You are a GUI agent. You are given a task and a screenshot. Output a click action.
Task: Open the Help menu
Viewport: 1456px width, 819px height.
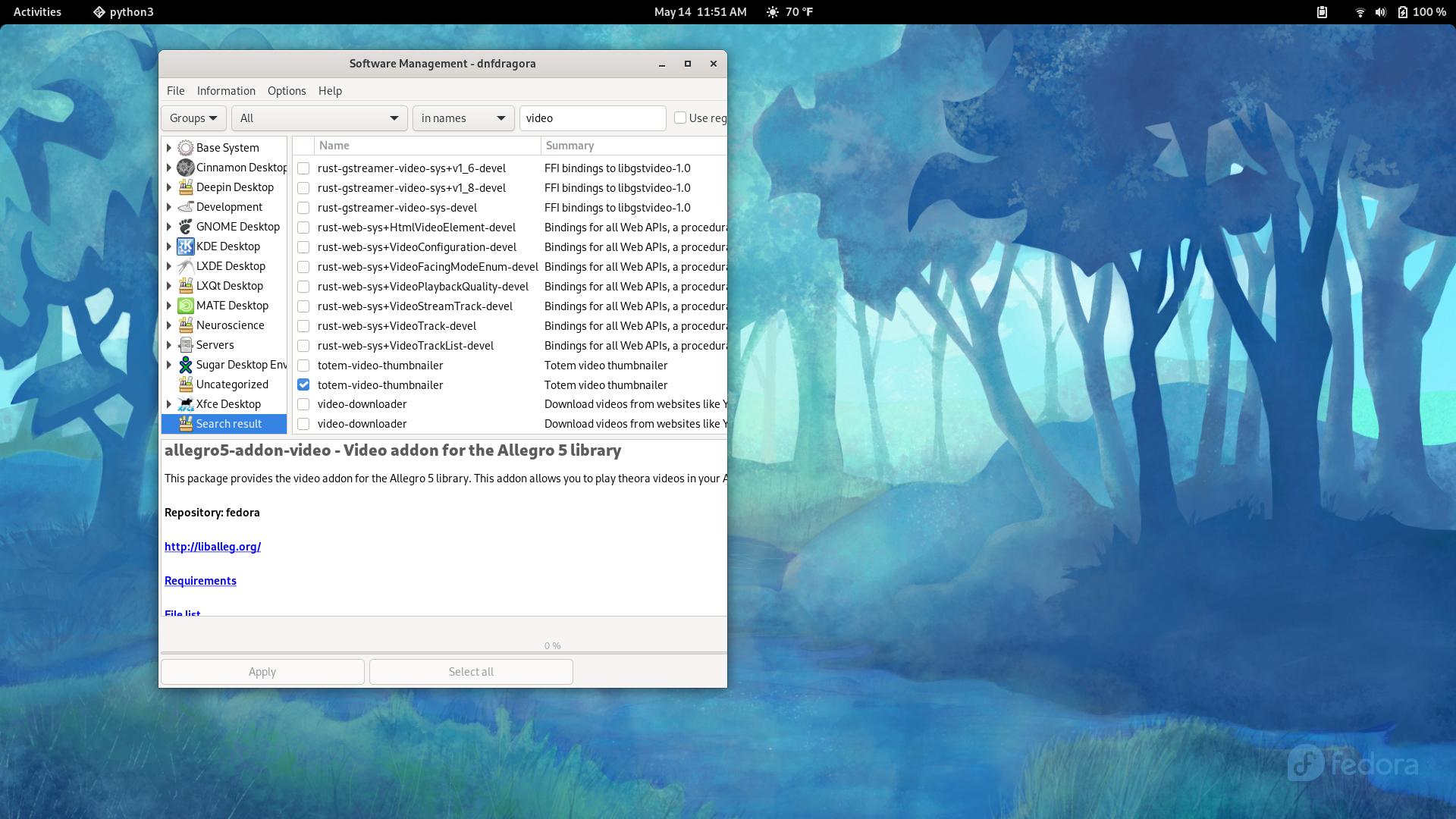point(330,91)
